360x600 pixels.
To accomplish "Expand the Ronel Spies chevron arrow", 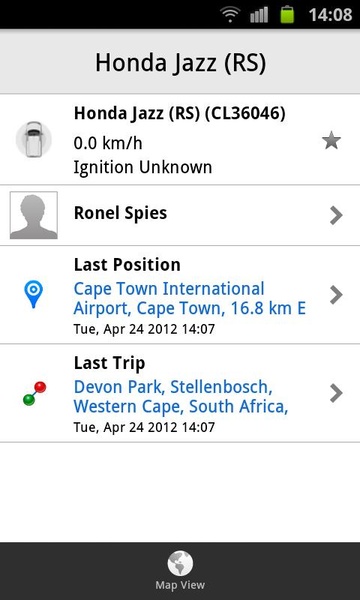I will [x=336, y=215].
